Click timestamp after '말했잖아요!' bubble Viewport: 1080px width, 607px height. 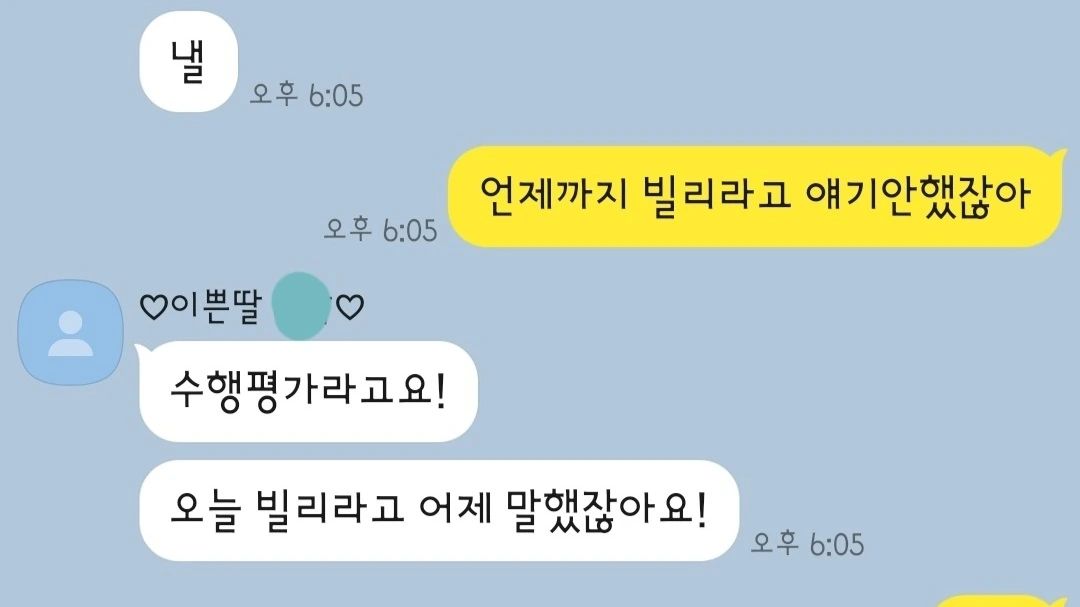tap(807, 544)
